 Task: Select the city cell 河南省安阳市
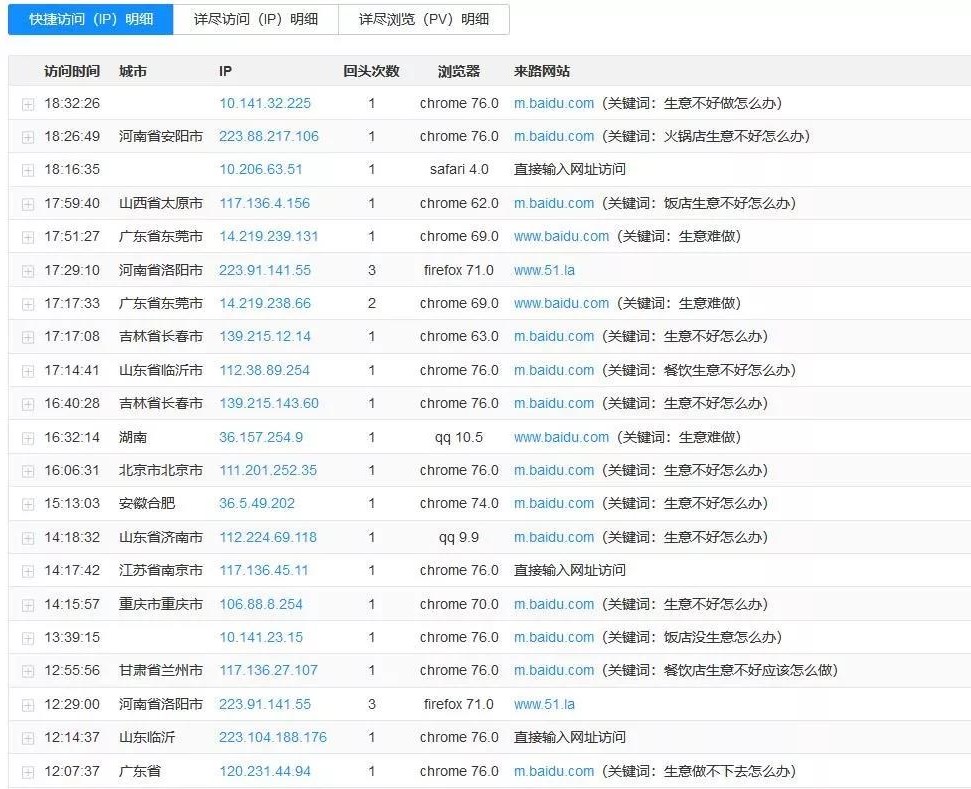pos(161,136)
